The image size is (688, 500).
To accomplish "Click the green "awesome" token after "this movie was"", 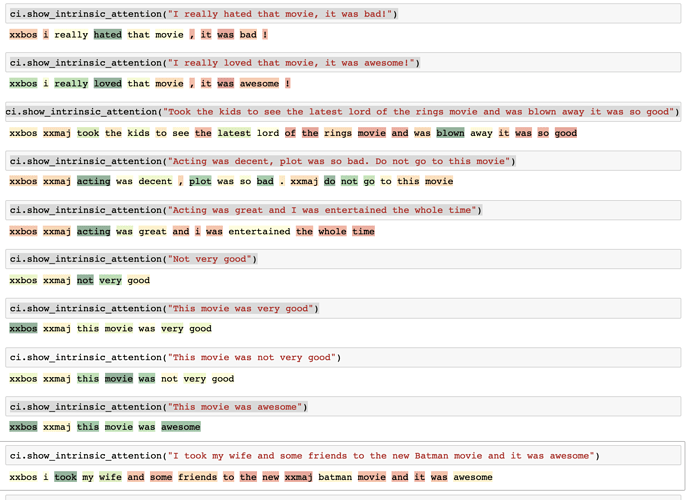I will click(181, 427).
